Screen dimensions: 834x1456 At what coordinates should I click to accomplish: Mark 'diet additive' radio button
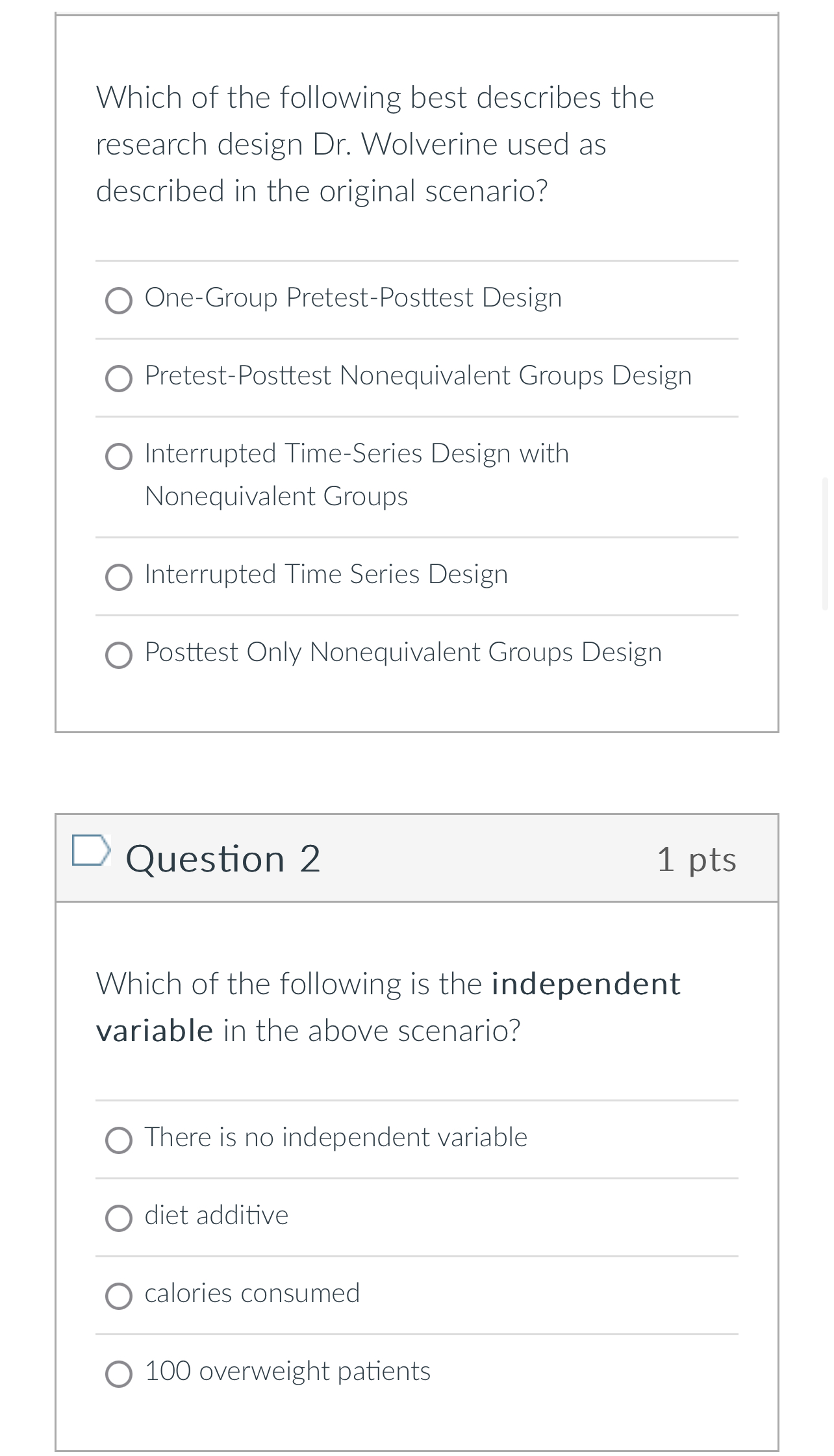pyautogui.click(x=119, y=1218)
